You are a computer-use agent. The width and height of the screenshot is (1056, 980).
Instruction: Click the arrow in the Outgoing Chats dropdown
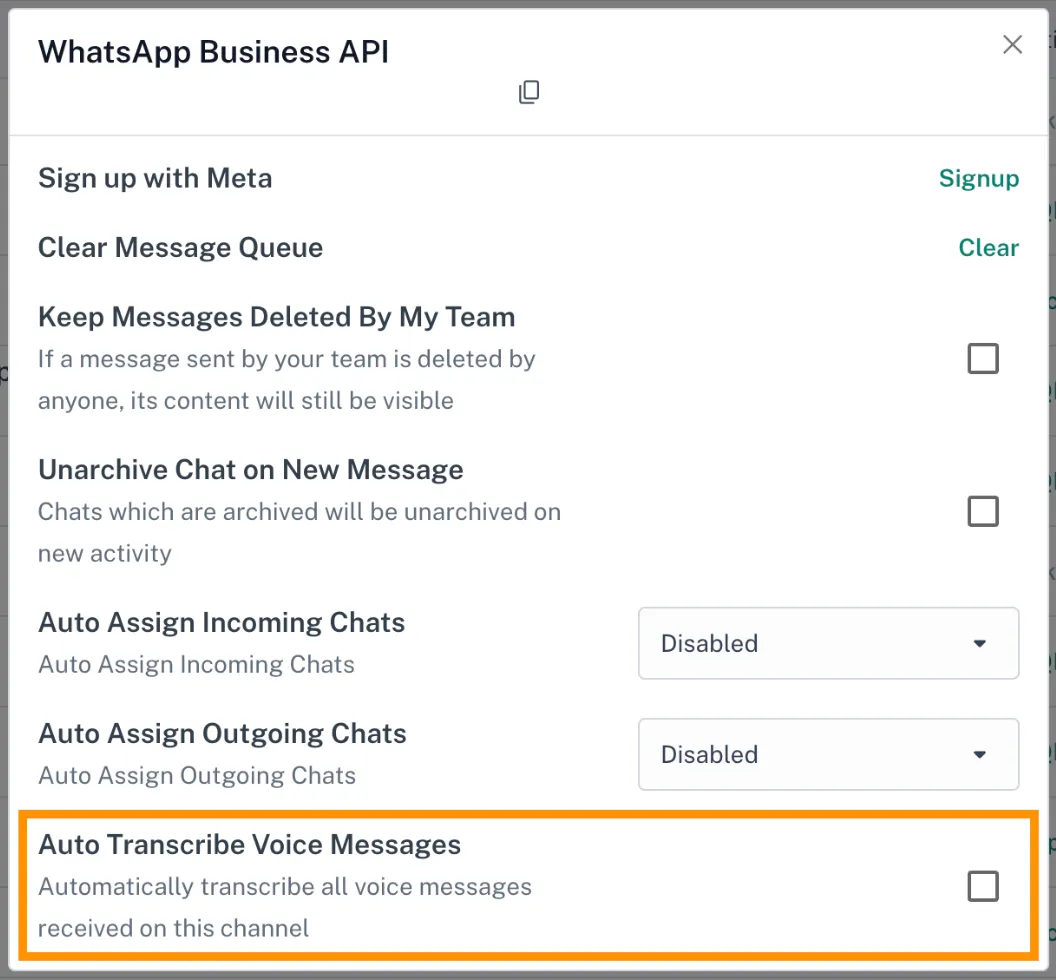(979, 754)
